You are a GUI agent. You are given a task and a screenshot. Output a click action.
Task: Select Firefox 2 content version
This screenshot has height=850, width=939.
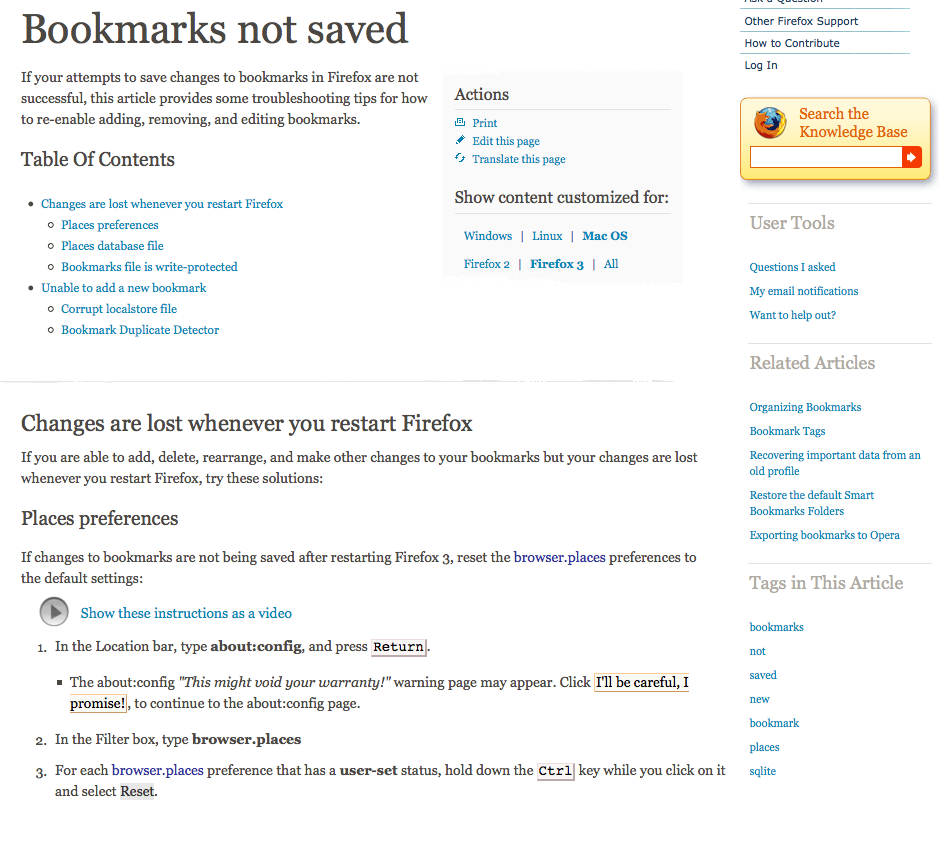click(x=487, y=264)
